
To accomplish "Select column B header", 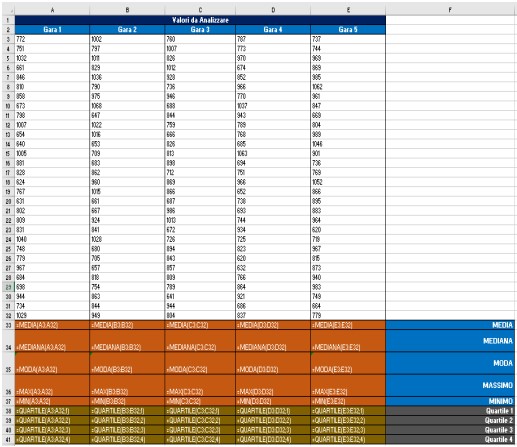I will (x=127, y=10).
